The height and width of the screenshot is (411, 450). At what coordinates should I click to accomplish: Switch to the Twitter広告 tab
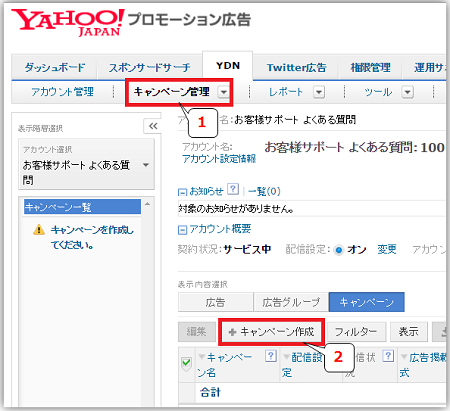tap(296, 68)
